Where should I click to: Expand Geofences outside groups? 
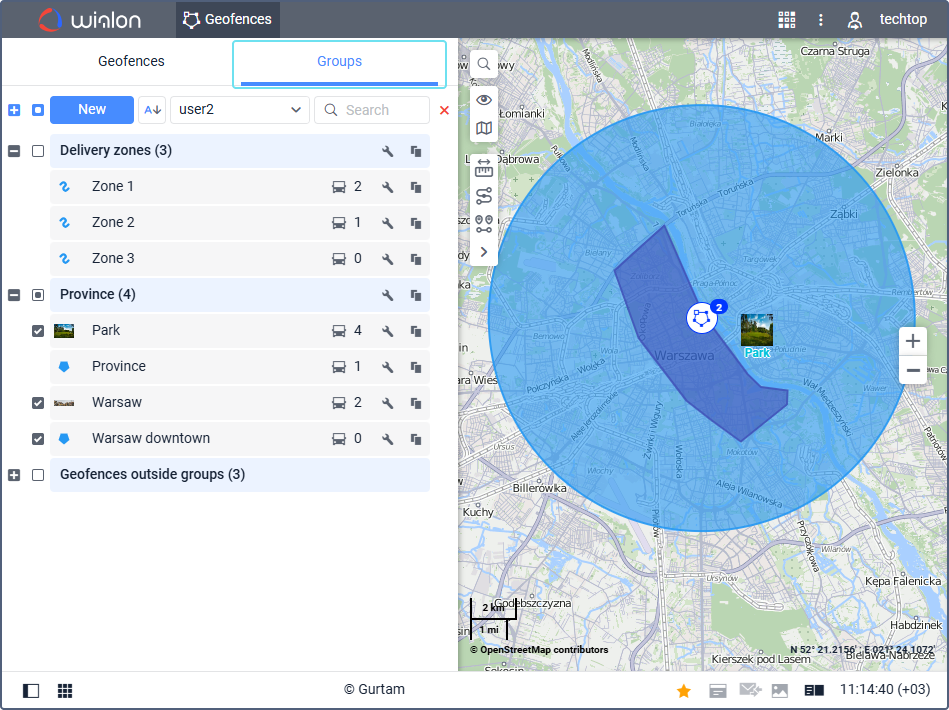click(14, 475)
